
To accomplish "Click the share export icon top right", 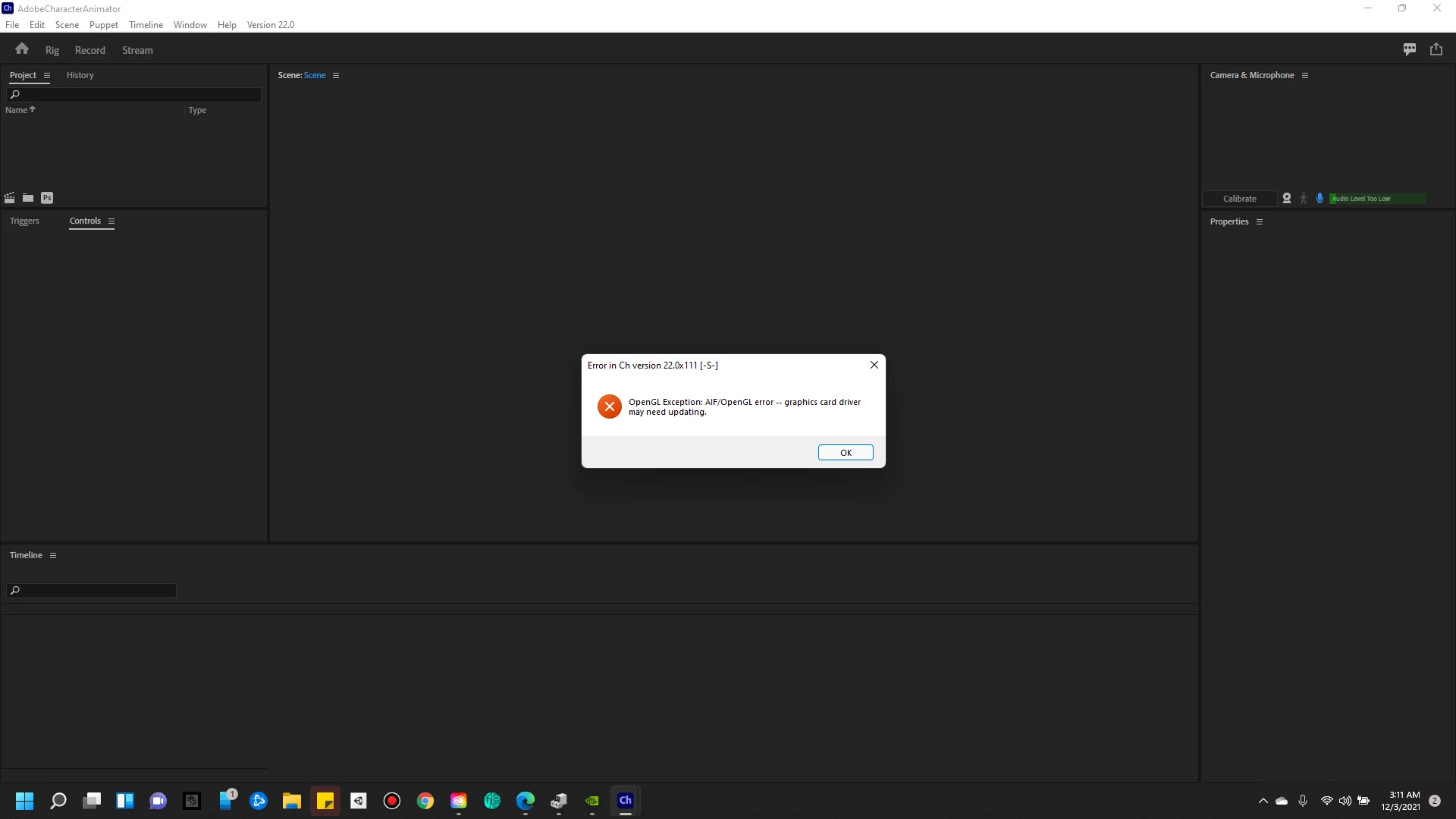I will click(x=1436, y=49).
